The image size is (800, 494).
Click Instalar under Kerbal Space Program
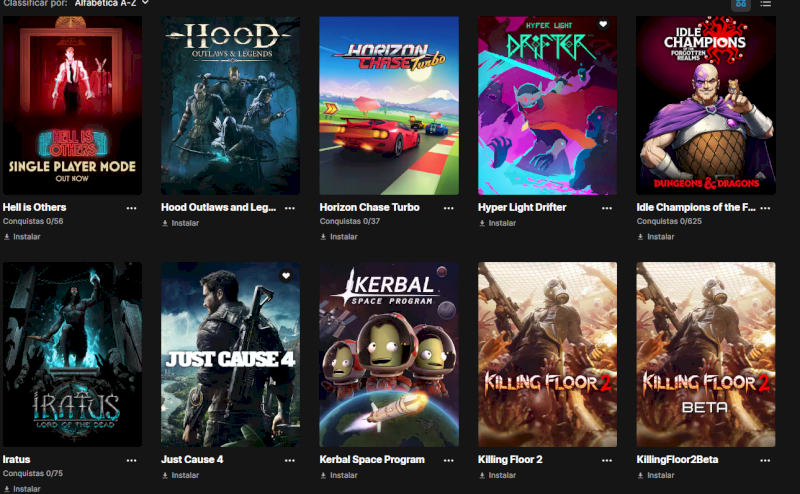click(339, 475)
